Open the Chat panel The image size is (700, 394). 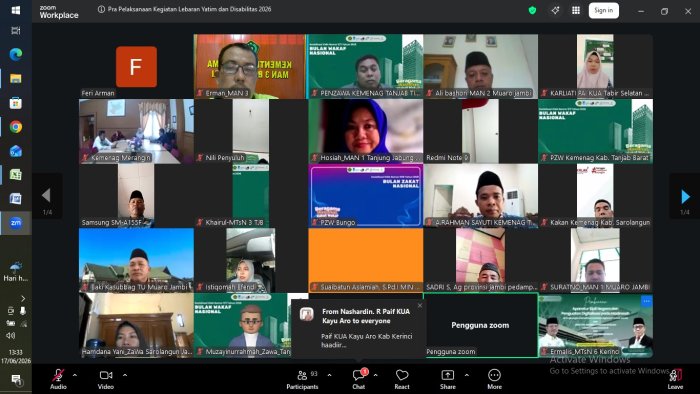[359, 379]
